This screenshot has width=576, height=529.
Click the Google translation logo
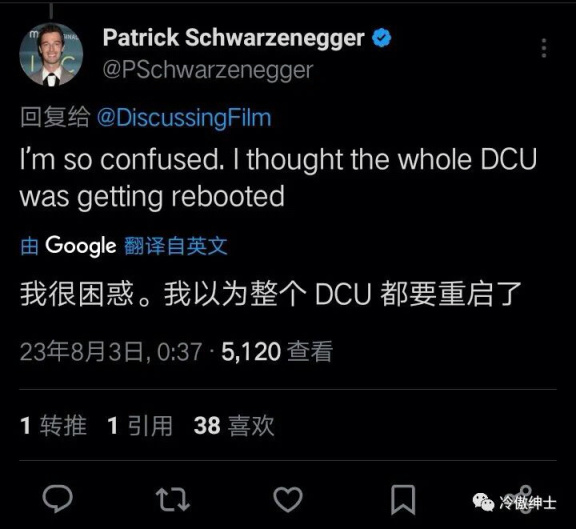point(81,246)
